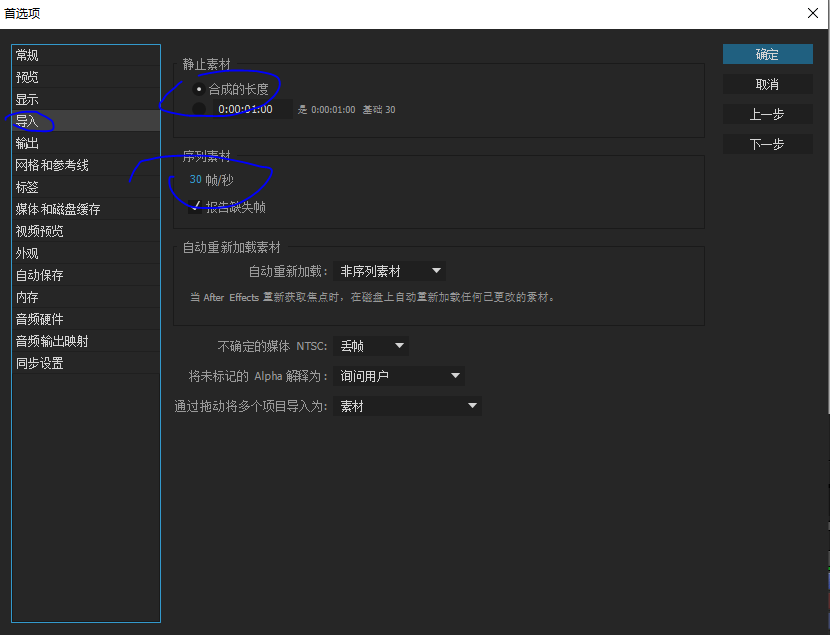Switch to the 外观 category

pyautogui.click(x=86, y=253)
